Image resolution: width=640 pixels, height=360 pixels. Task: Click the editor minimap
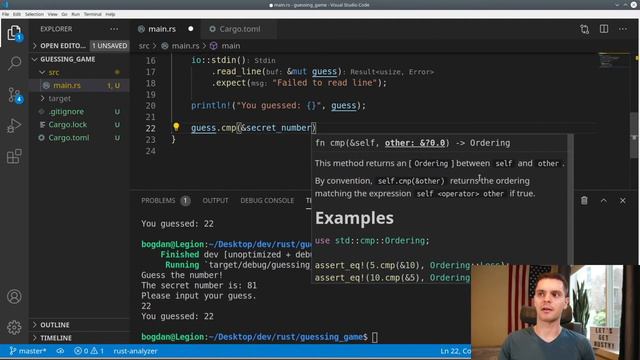pyautogui.click(x=613, y=60)
